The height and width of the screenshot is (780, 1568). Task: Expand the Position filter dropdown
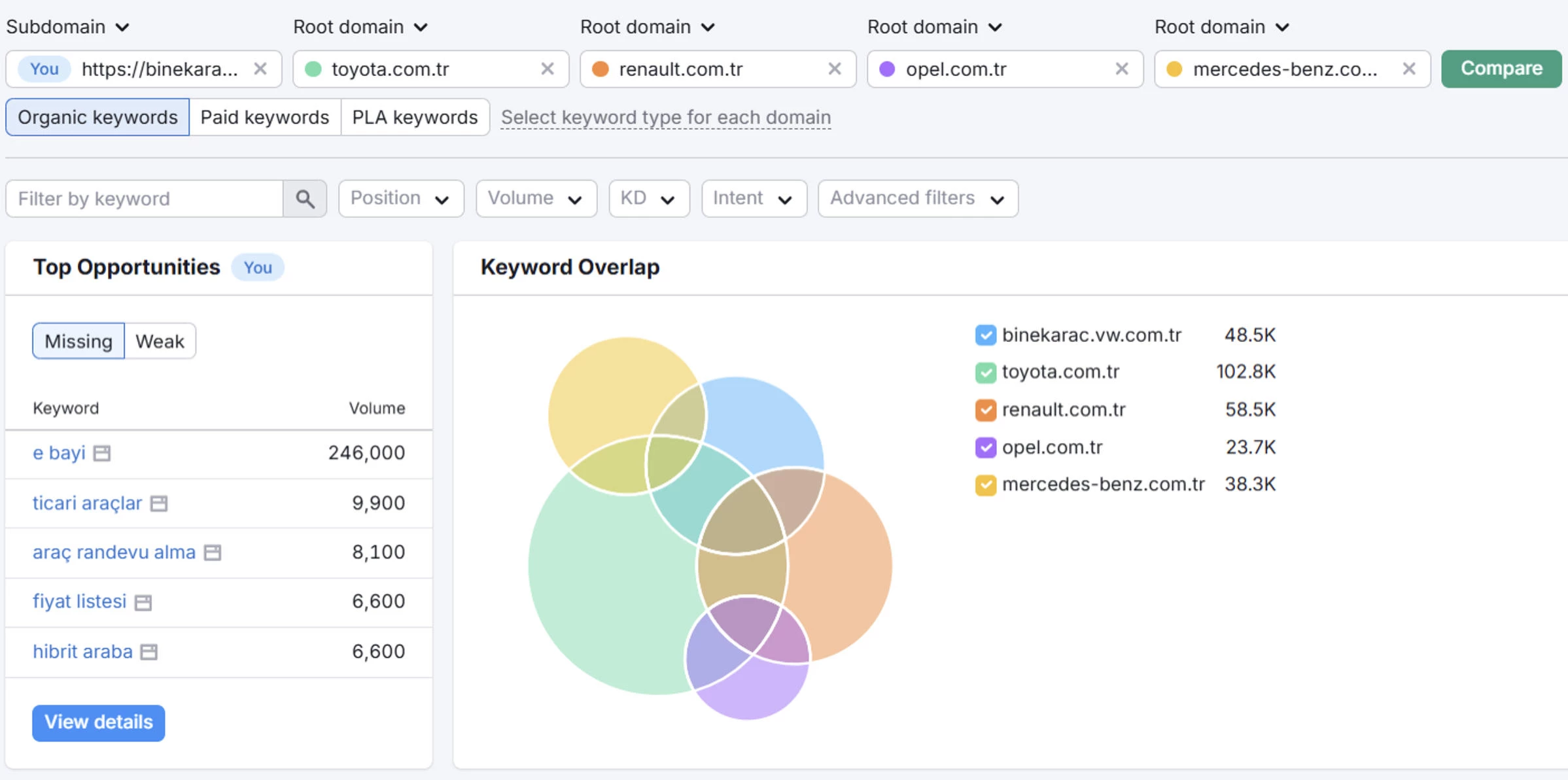(401, 199)
